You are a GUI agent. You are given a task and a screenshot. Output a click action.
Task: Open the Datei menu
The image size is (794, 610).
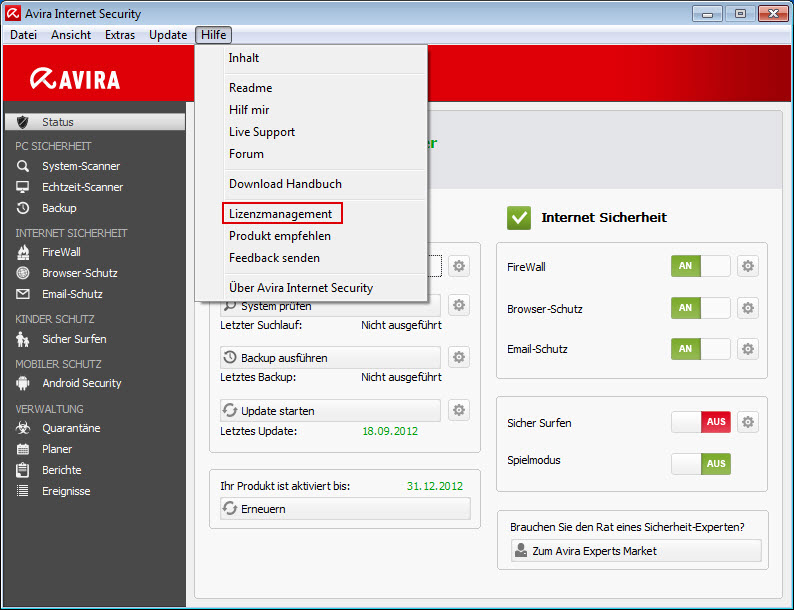tap(23, 35)
